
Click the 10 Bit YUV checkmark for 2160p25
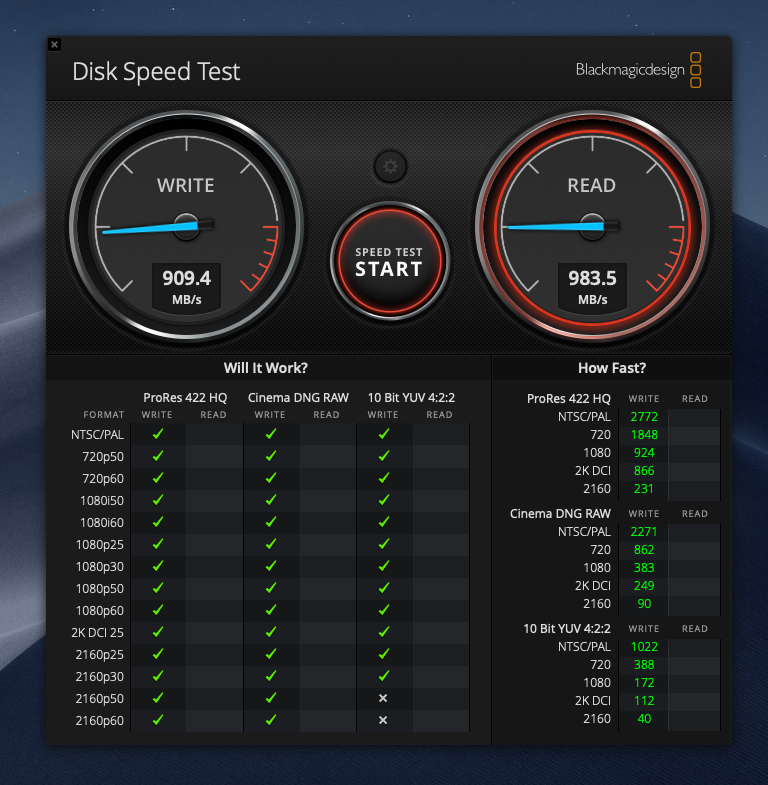tap(384, 654)
